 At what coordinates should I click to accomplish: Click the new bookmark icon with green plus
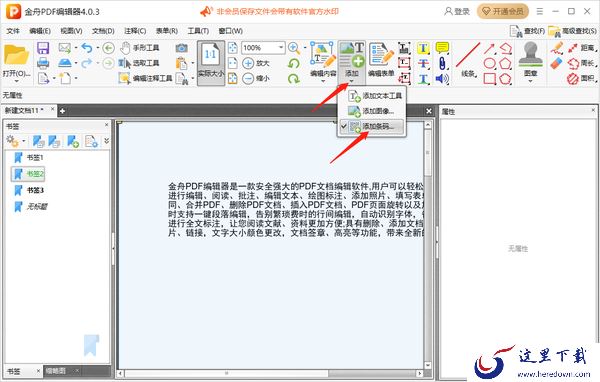73,141
